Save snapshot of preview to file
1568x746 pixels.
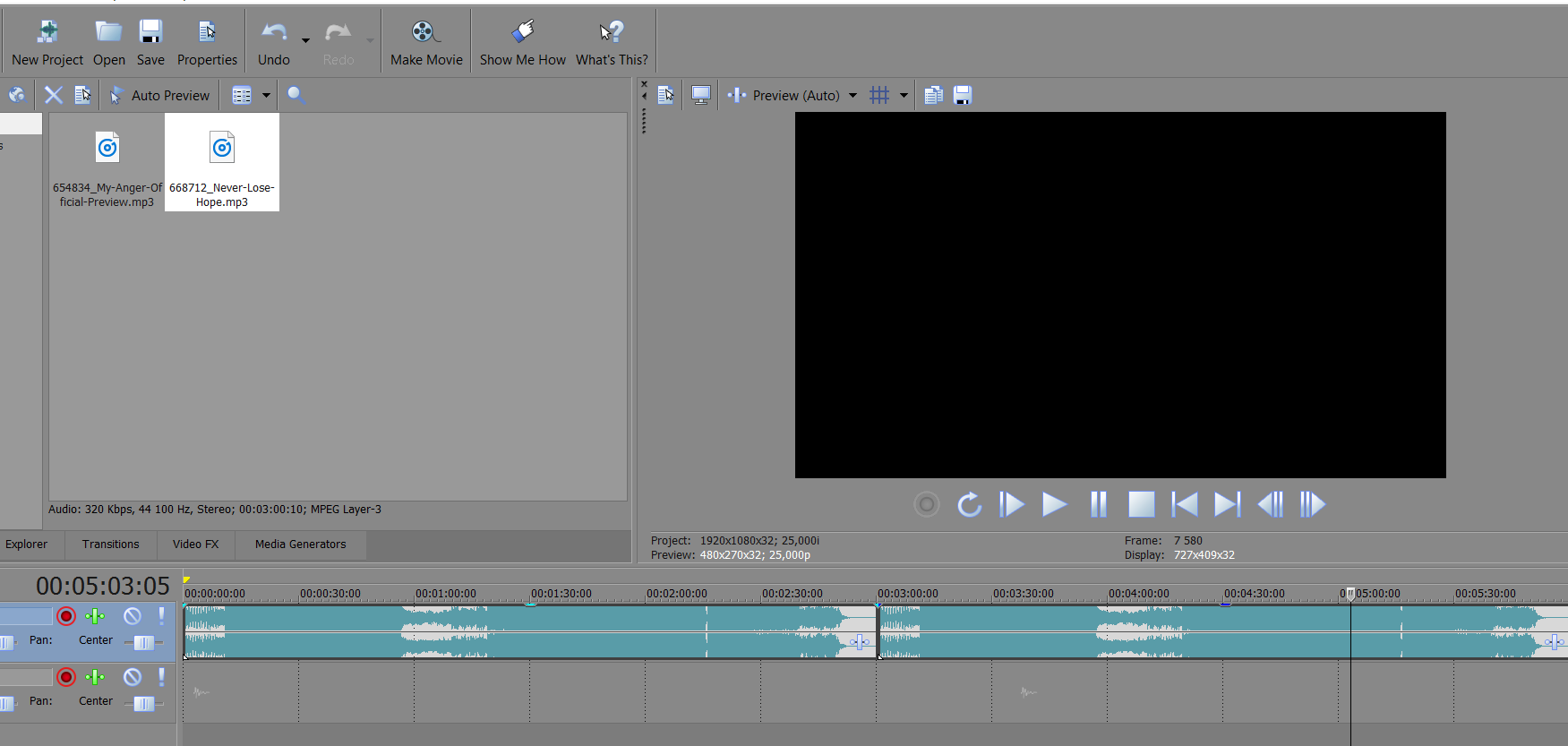click(x=963, y=96)
